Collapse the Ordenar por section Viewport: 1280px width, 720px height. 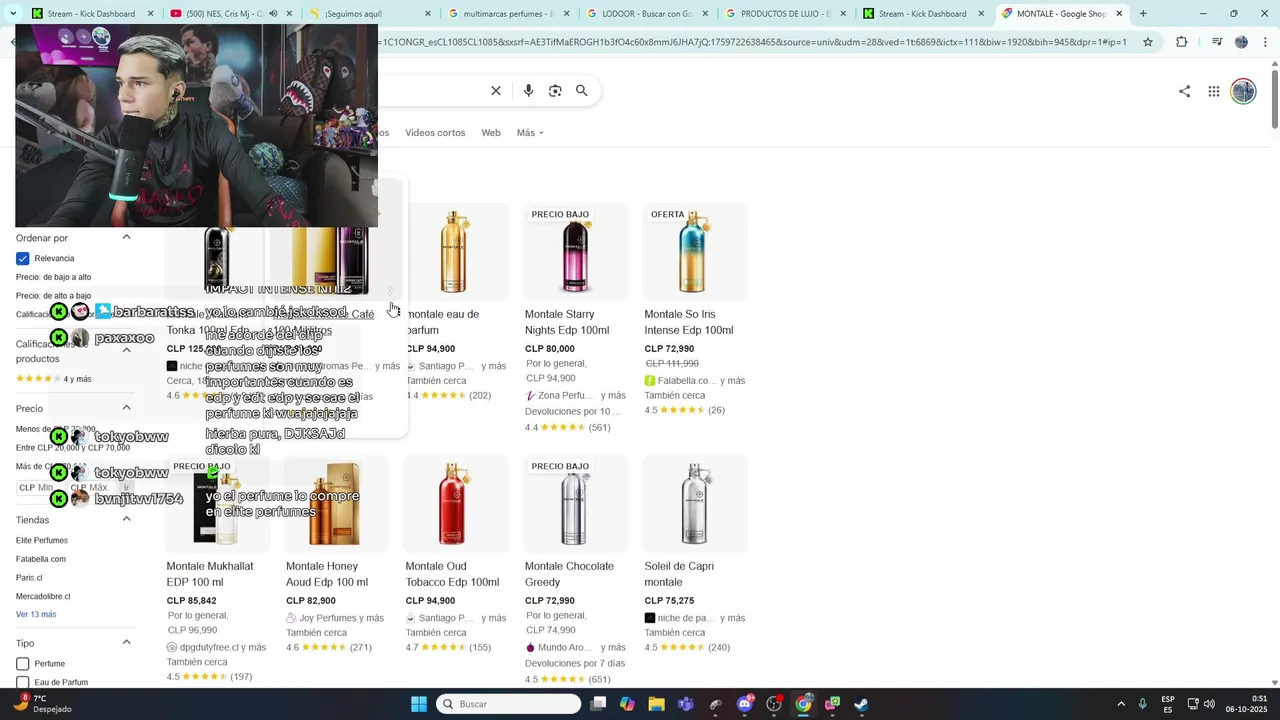point(126,237)
